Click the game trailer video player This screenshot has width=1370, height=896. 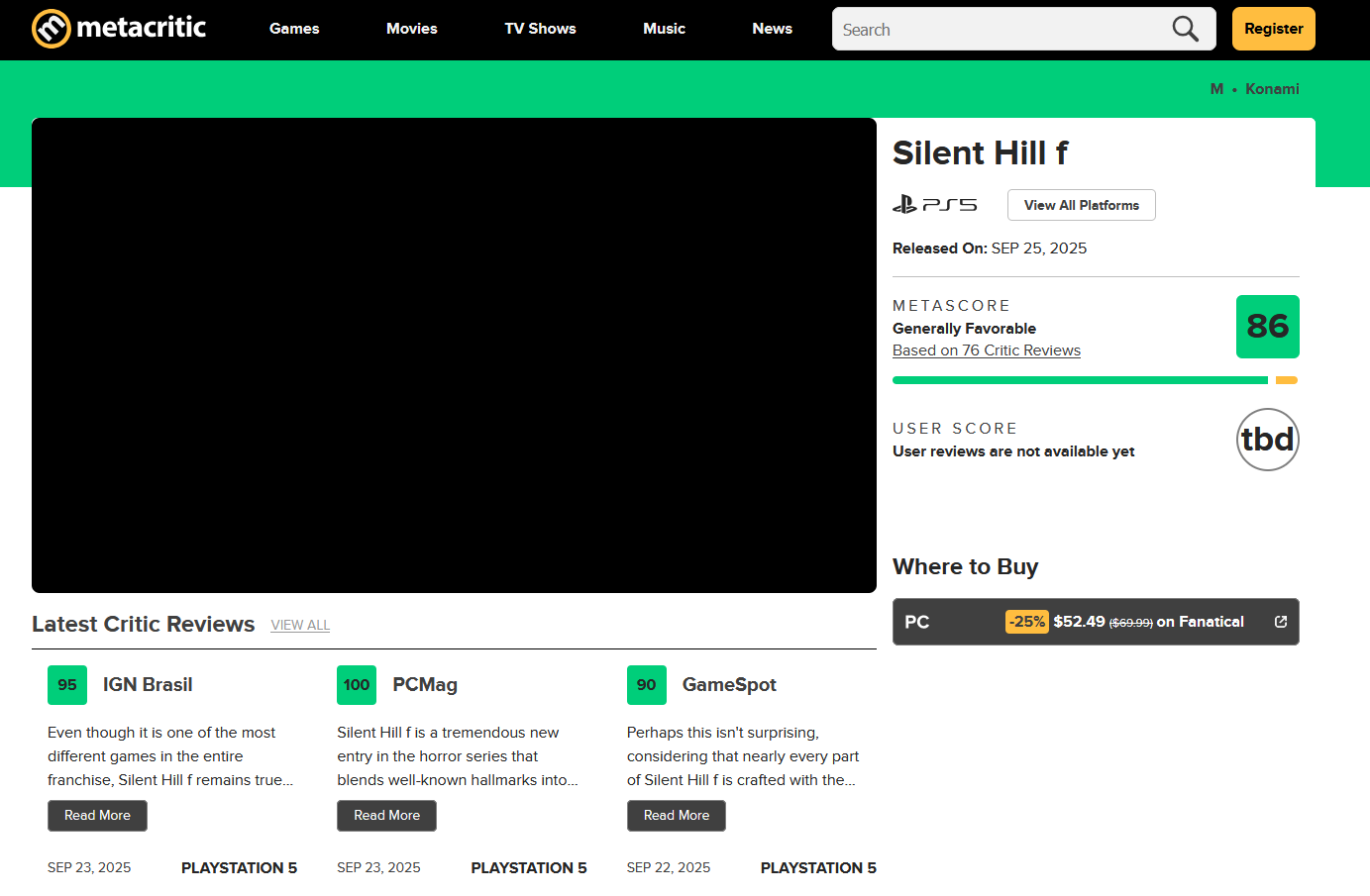(454, 355)
